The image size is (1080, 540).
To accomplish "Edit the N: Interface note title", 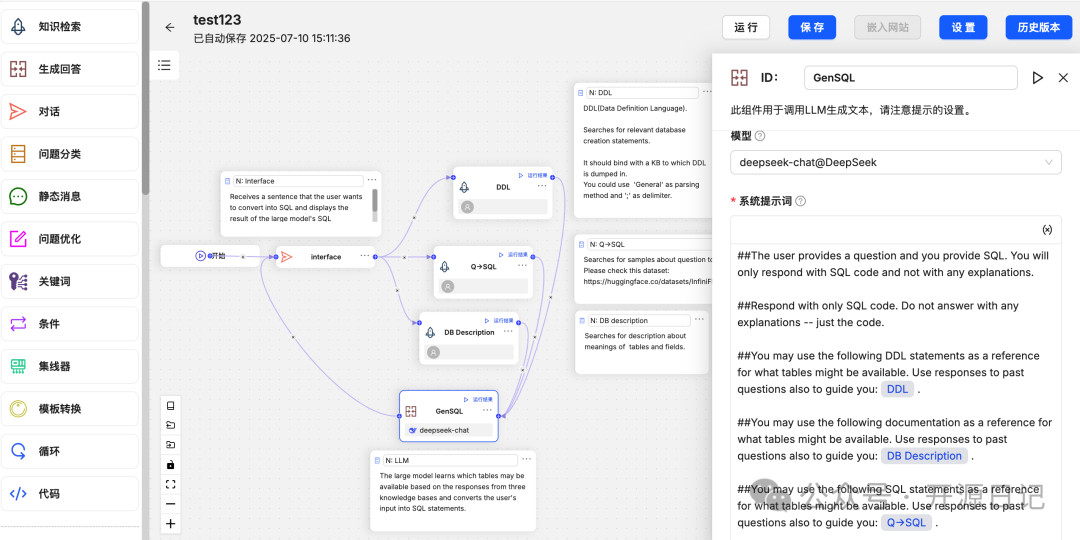I will tap(297, 180).
